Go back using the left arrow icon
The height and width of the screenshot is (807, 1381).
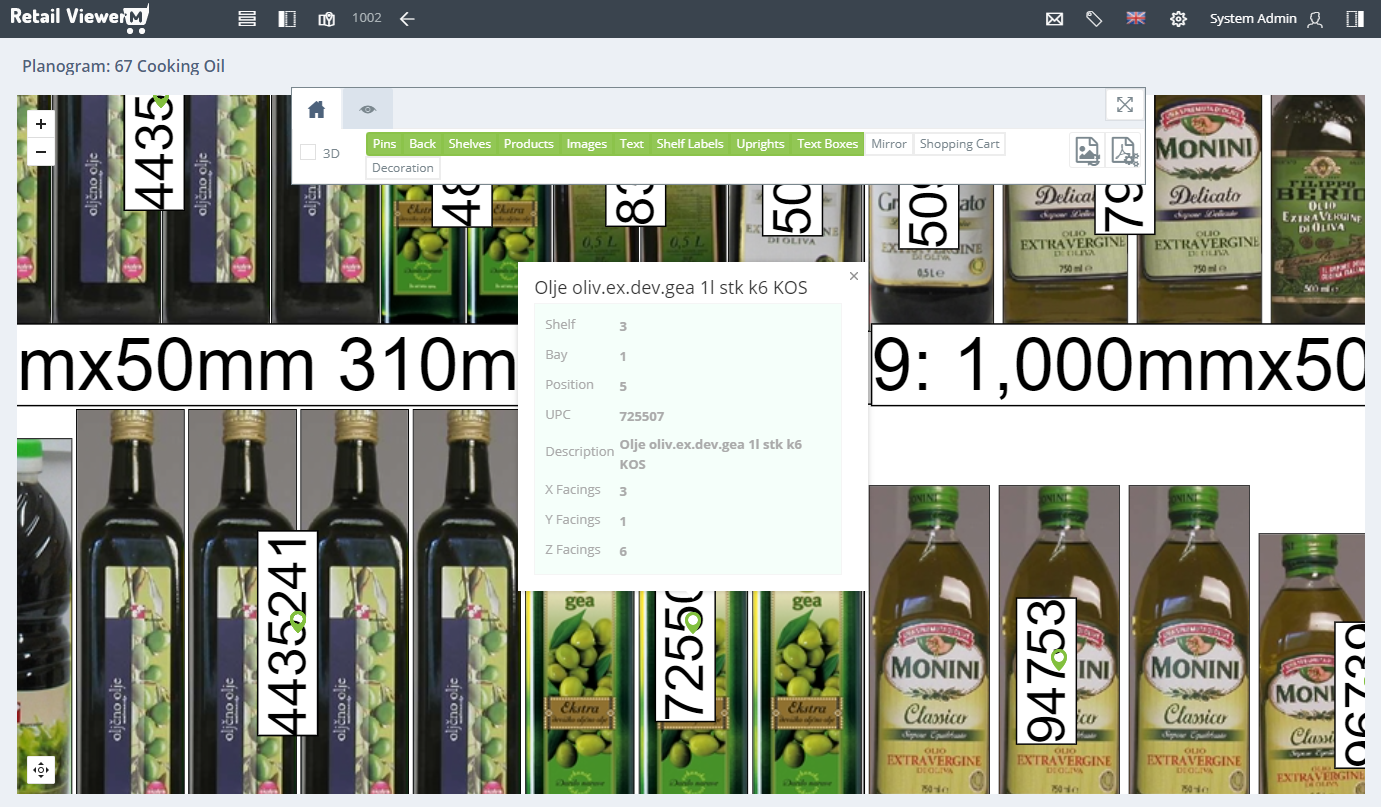[407, 19]
